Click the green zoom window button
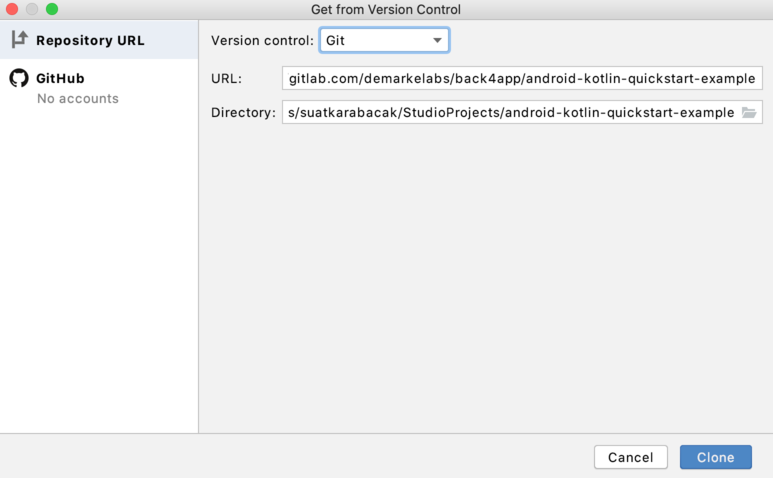 click(x=52, y=9)
